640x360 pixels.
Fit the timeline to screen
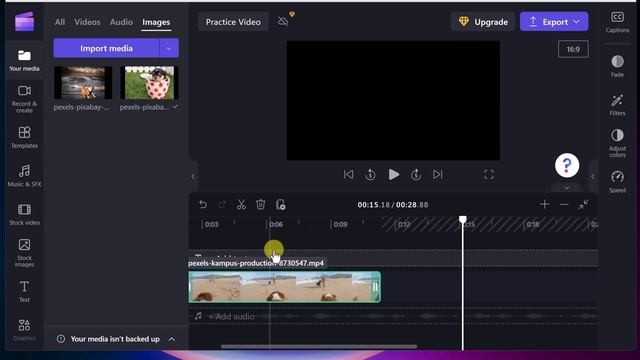[583, 204]
